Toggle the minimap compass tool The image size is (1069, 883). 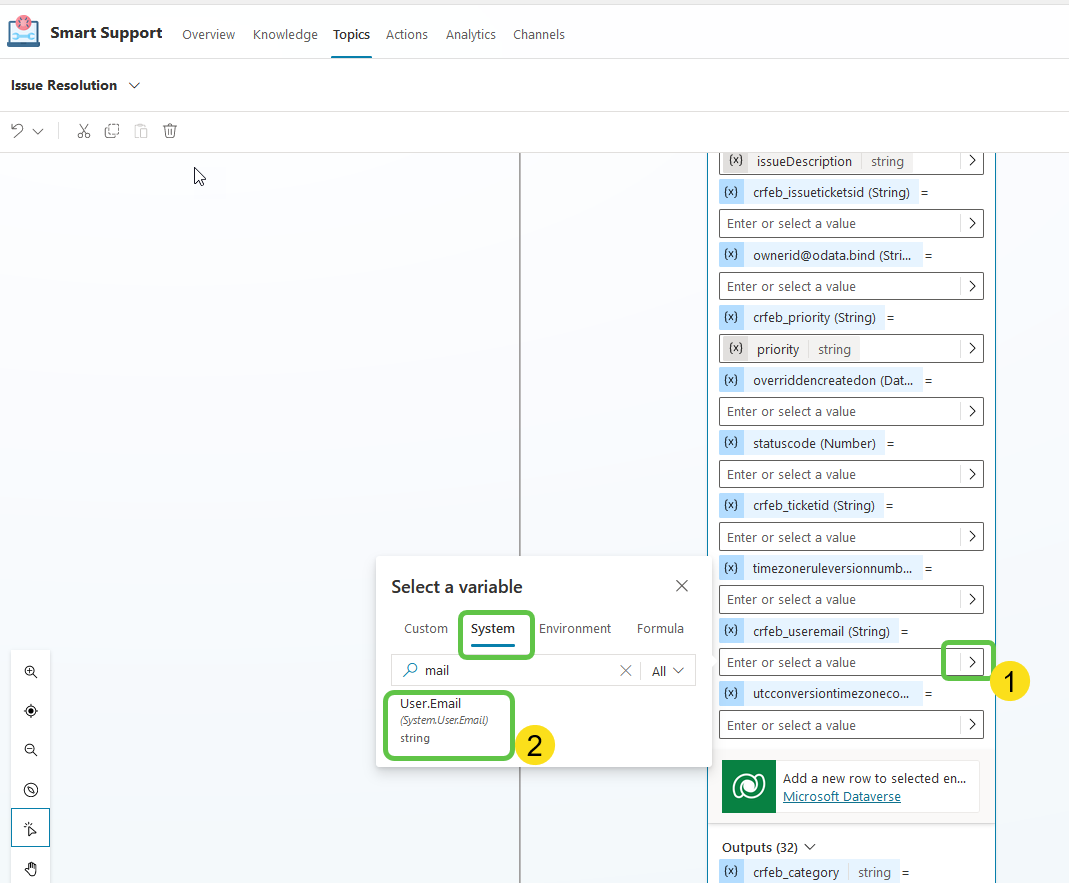30,789
